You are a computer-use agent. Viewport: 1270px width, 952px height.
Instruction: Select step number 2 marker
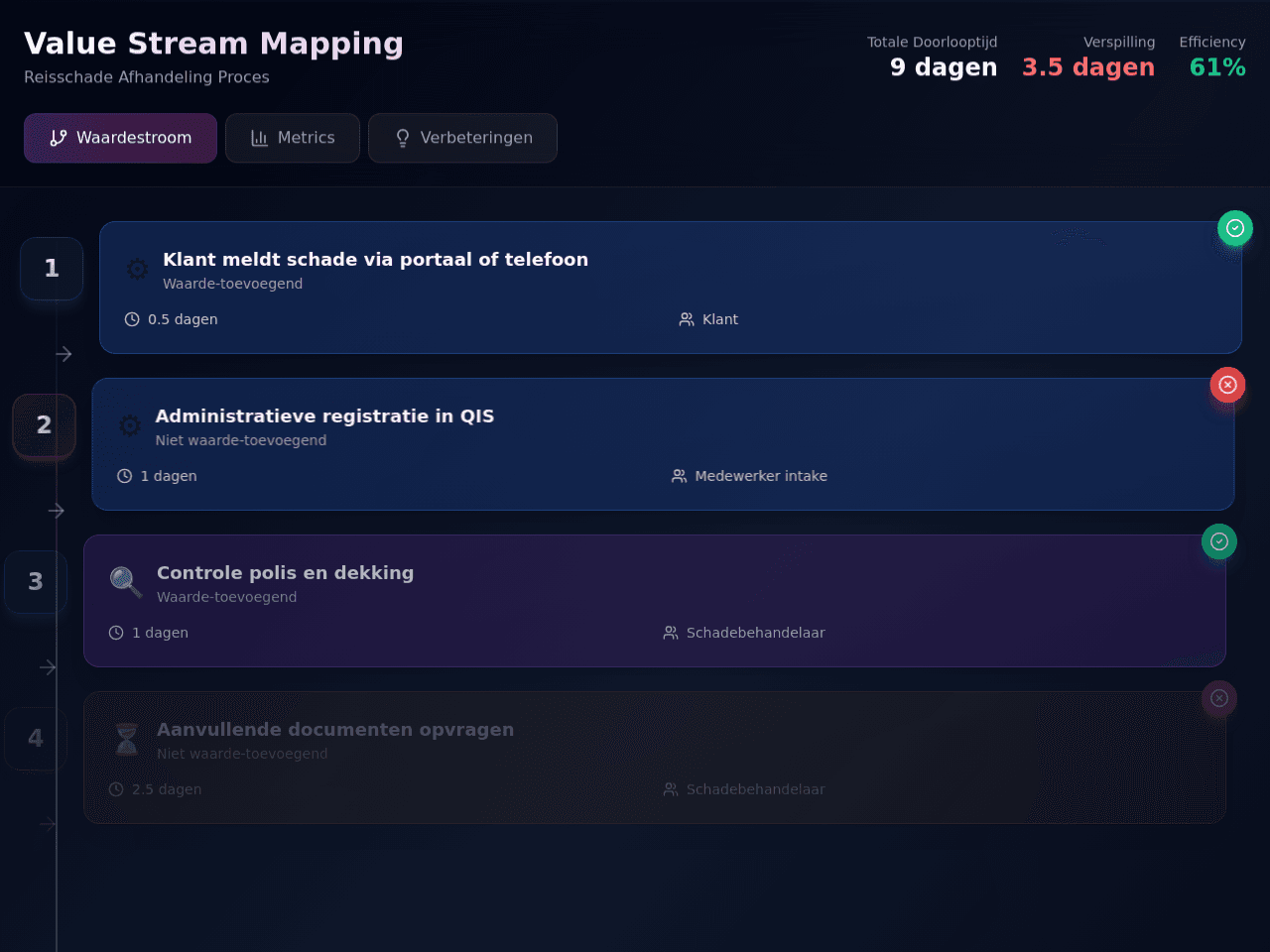44,425
